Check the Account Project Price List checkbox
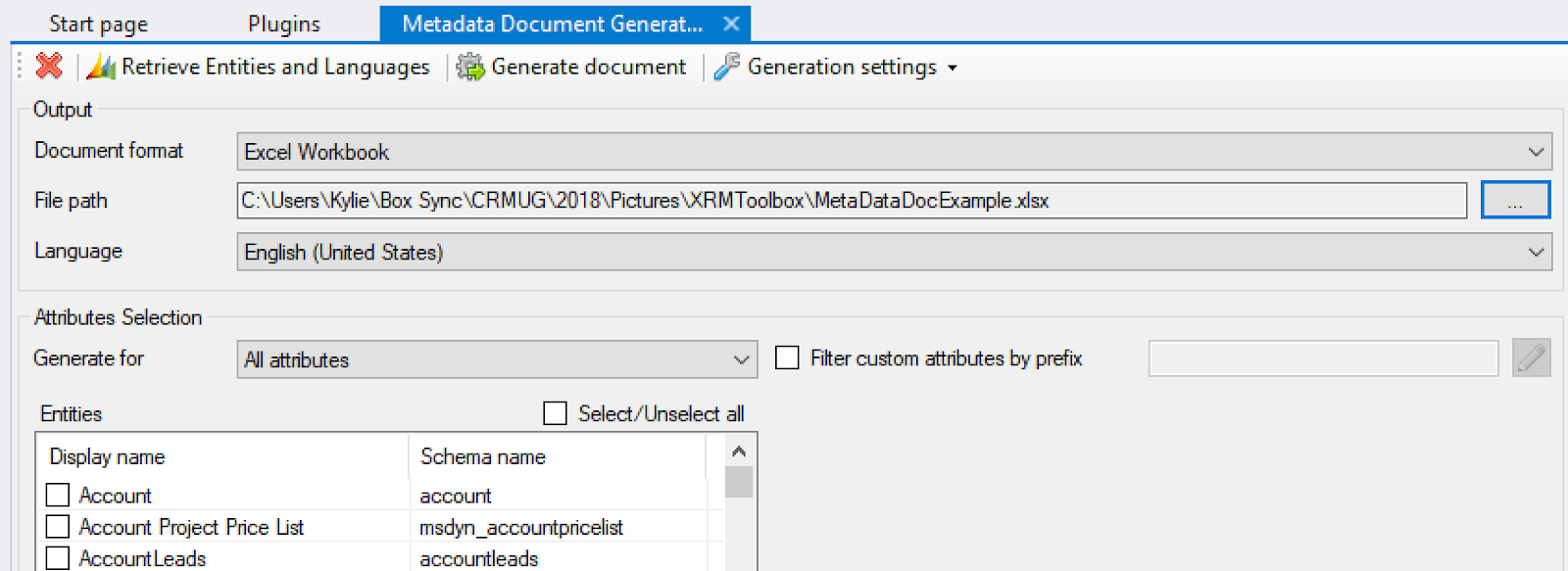 click(x=58, y=526)
